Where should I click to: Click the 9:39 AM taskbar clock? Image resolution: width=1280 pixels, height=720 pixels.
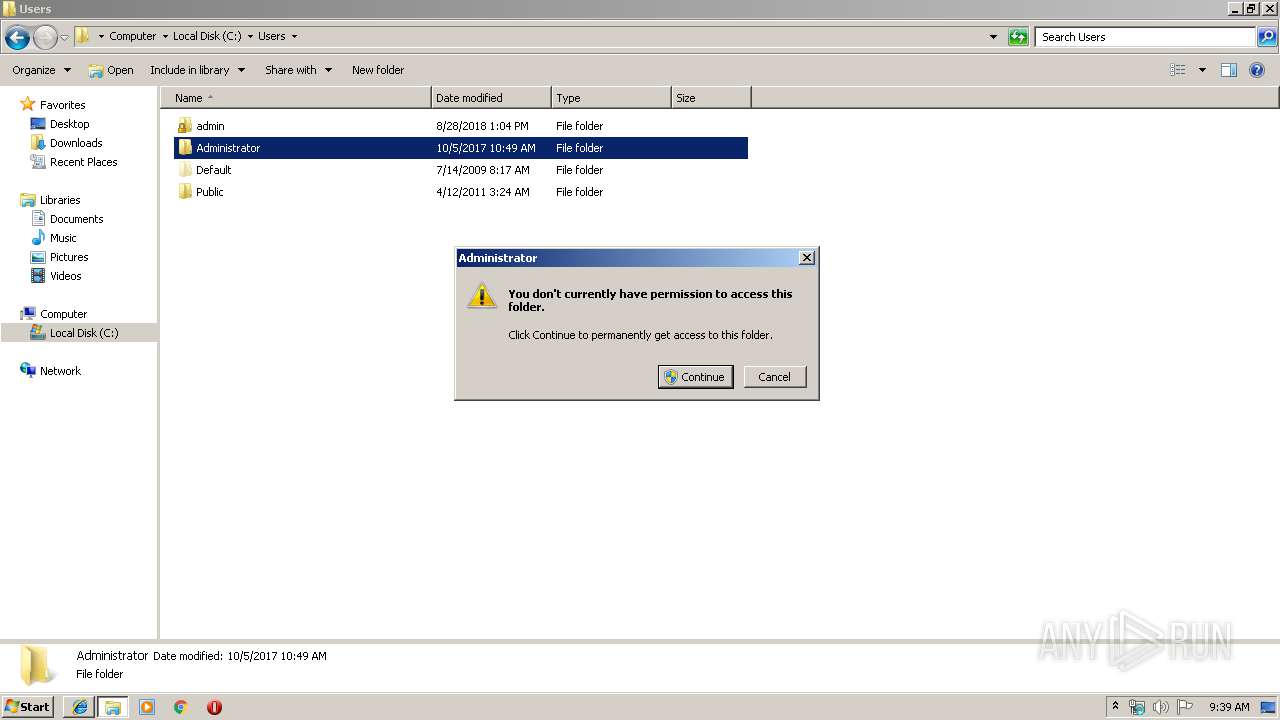pos(1229,707)
